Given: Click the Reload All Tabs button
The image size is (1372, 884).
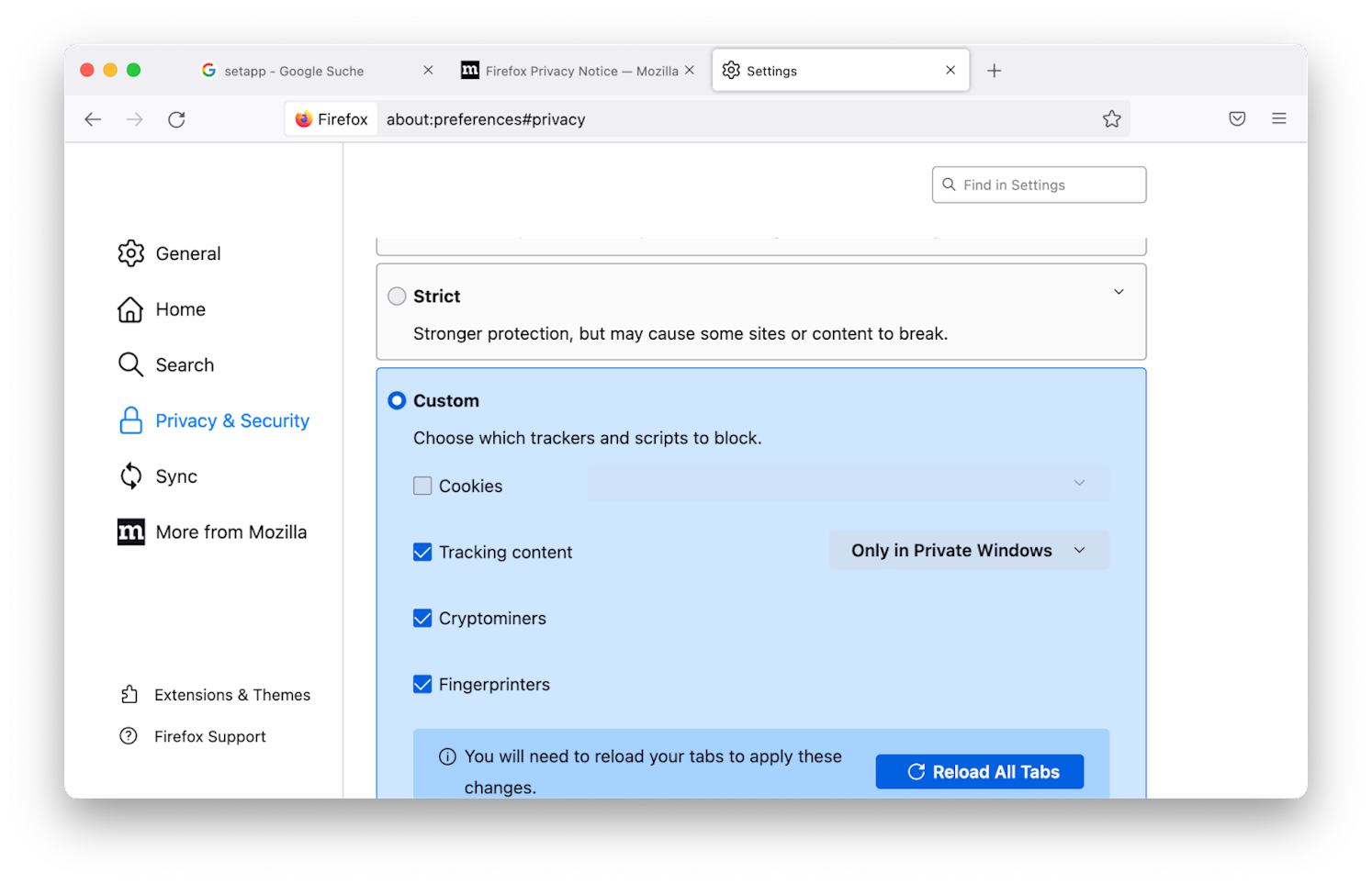Looking at the screenshot, I should pos(979,772).
